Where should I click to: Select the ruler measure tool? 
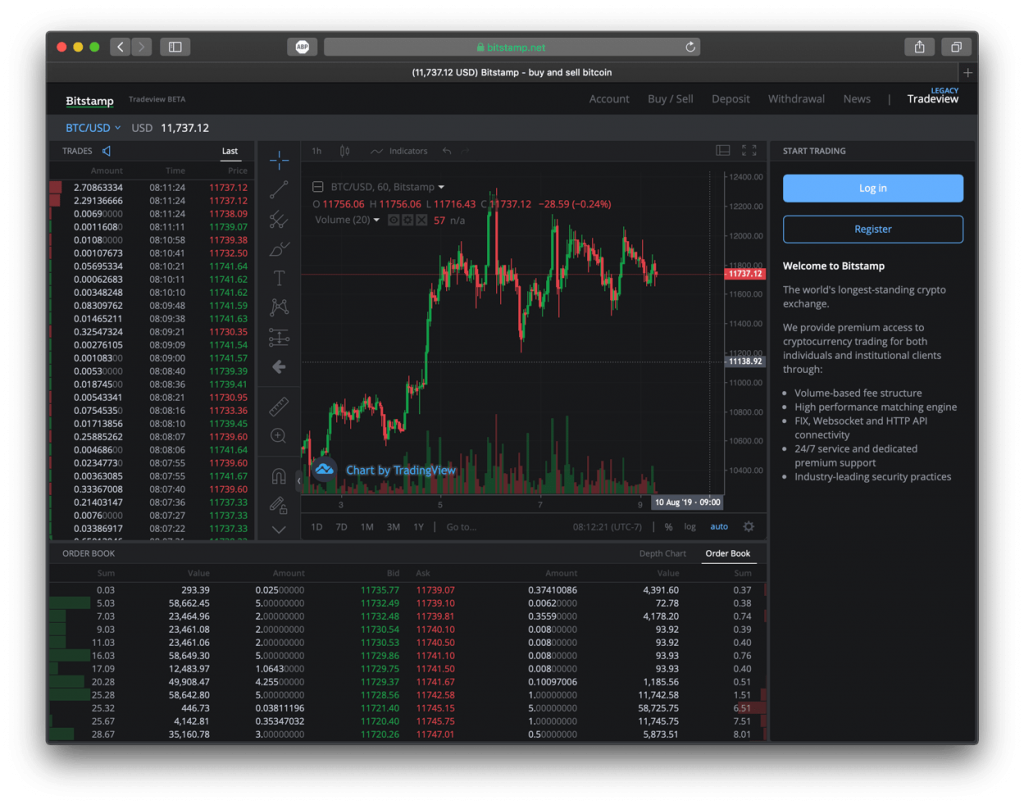tap(279, 407)
